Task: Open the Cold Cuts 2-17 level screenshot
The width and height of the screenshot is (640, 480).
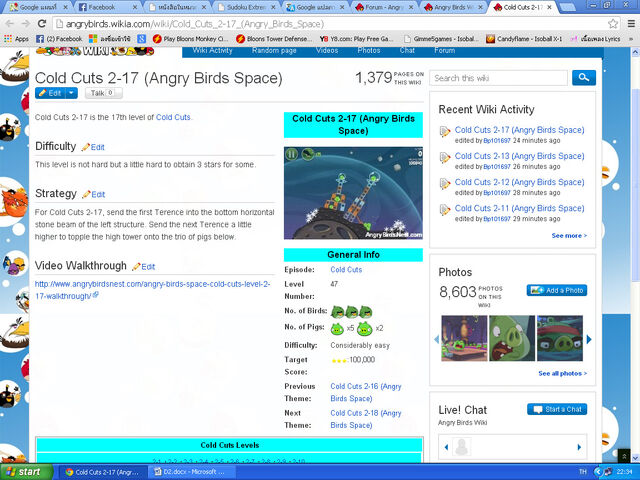Action: click(x=353, y=193)
